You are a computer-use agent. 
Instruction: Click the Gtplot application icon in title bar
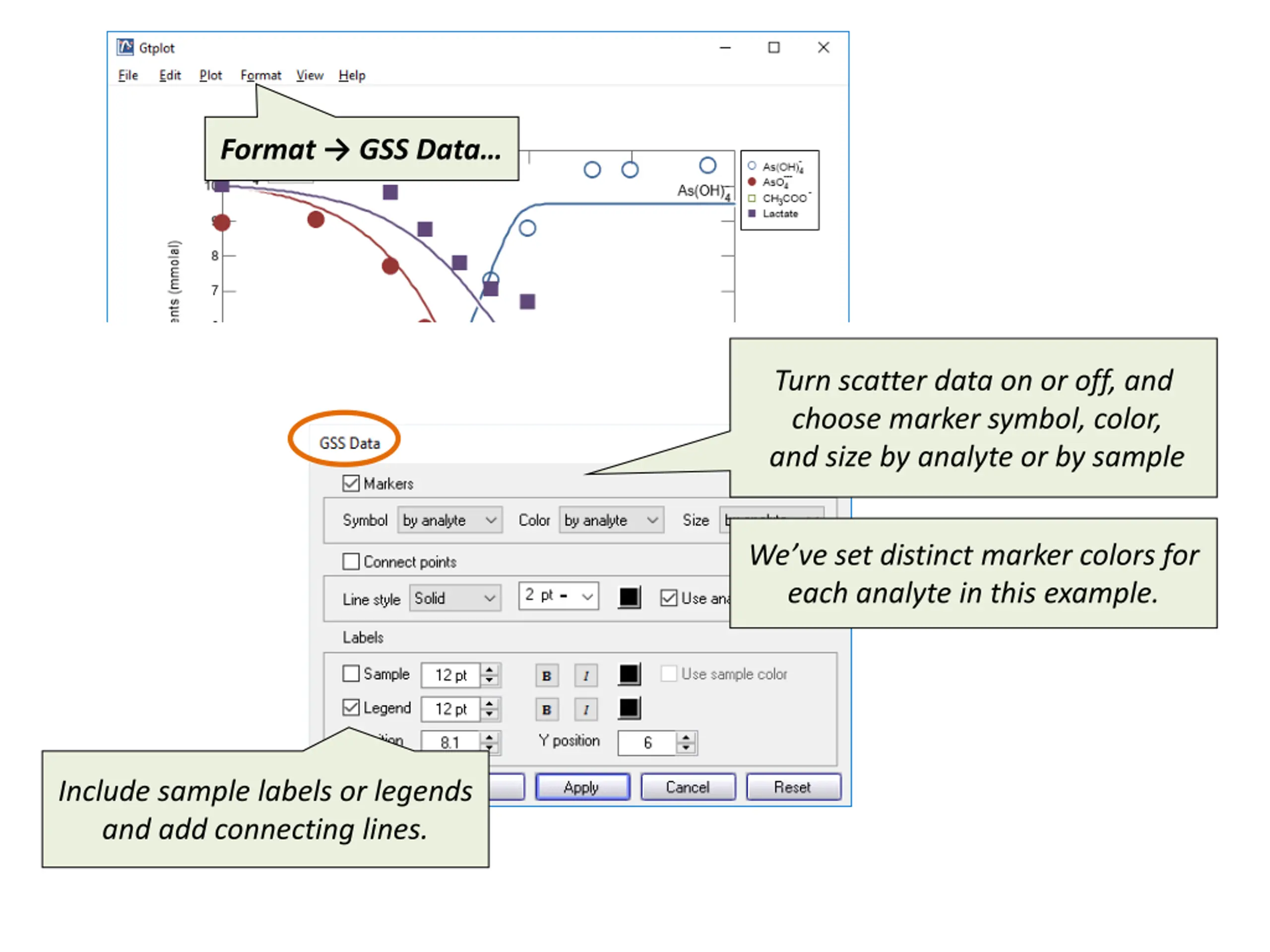point(125,47)
